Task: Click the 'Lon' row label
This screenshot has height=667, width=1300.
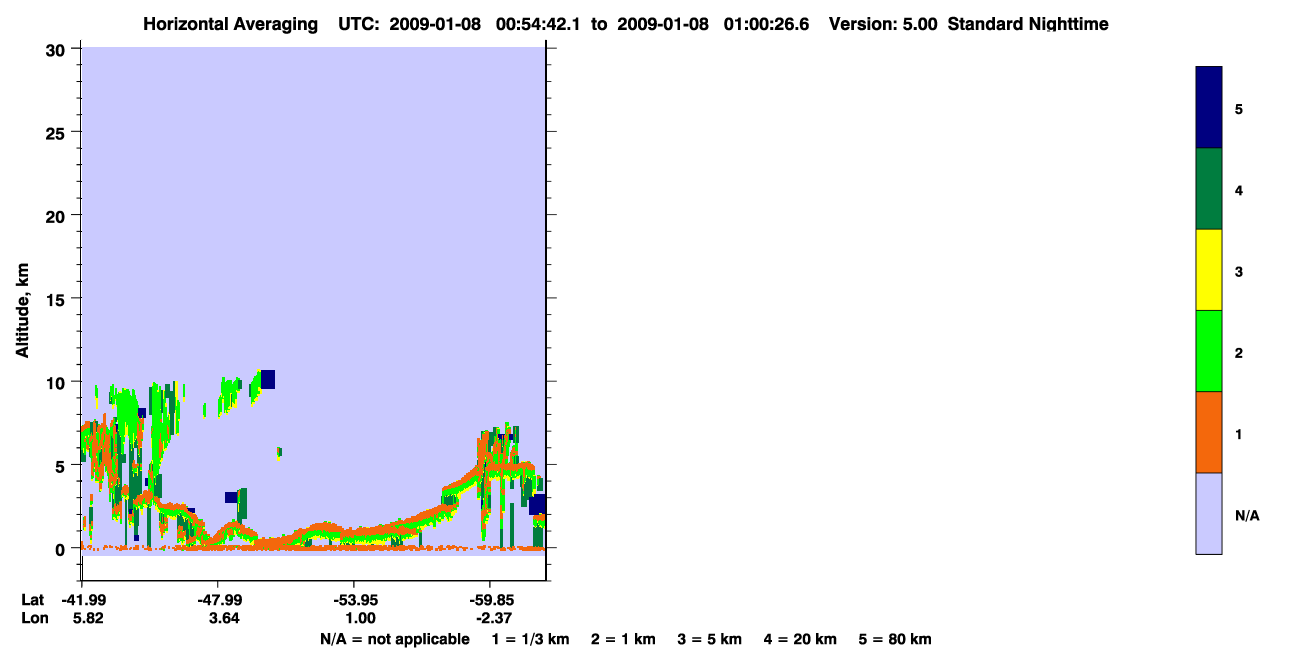Action: pyautogui.click(x=33, y=618)
